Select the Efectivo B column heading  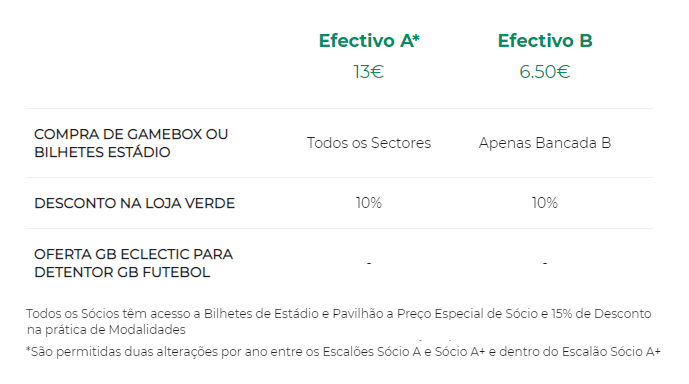pyautogui.click(x=545, y=41)
